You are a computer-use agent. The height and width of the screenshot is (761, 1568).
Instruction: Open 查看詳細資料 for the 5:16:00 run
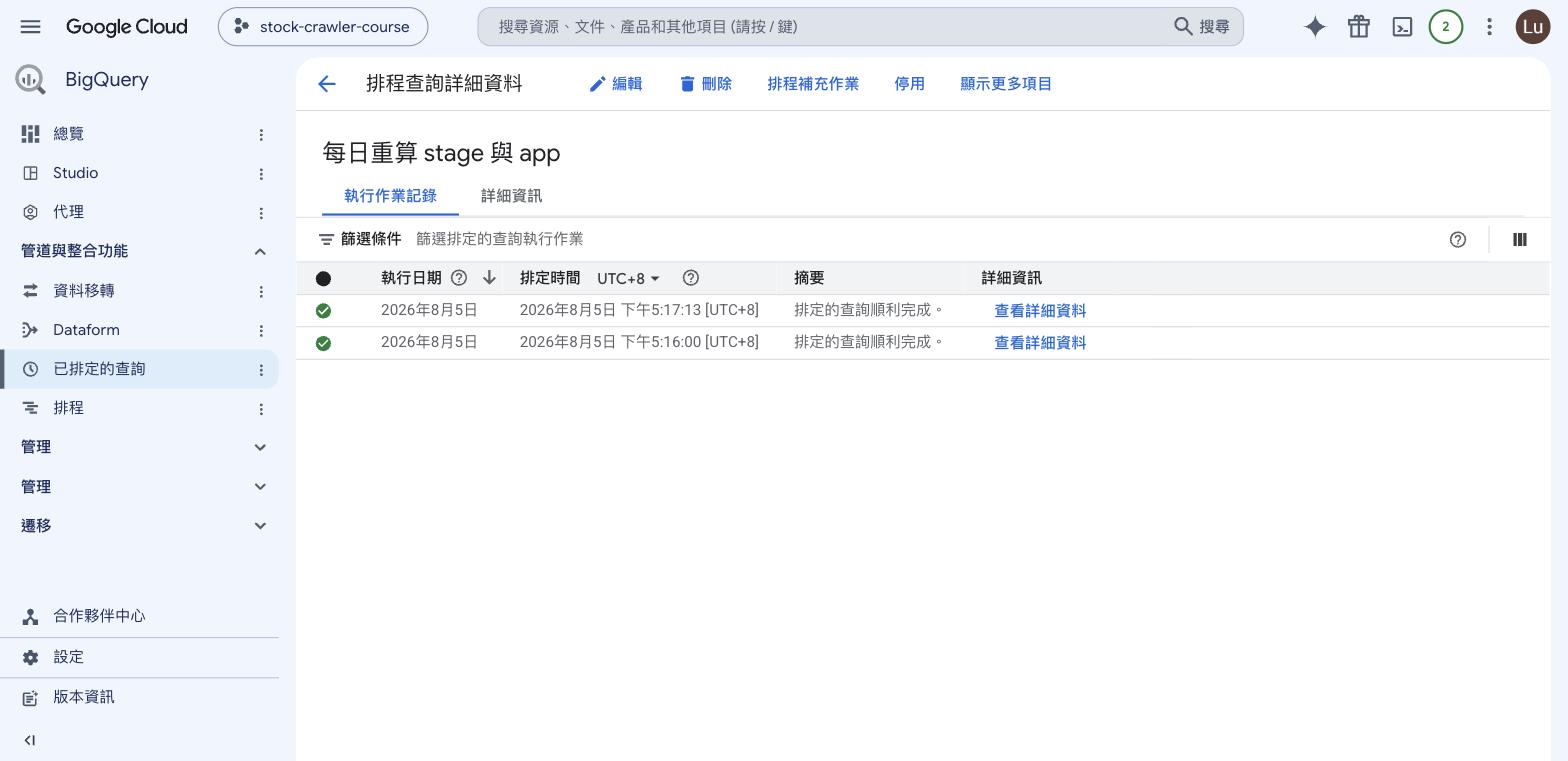[1040, 343]
